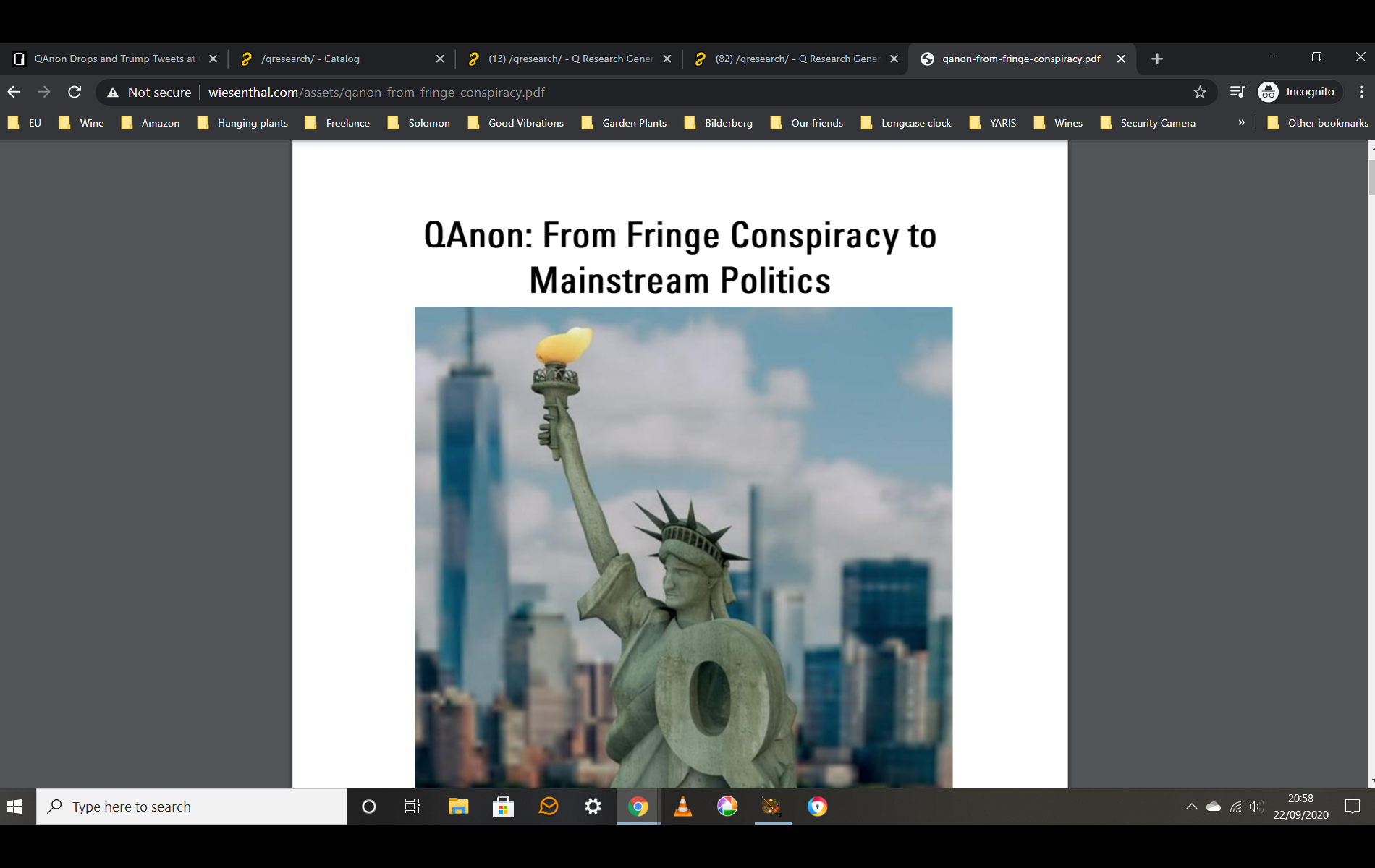Open volume speaker tray icon
This screenshot has width=1375, height=868.
click(1256, 807)
